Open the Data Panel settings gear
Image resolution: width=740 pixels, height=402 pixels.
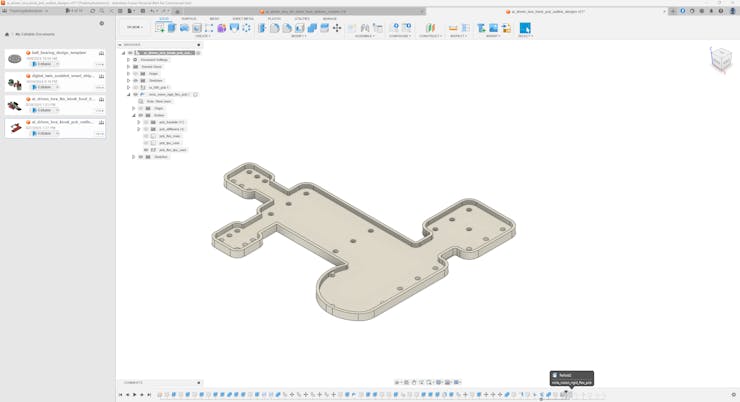point(101,23)
